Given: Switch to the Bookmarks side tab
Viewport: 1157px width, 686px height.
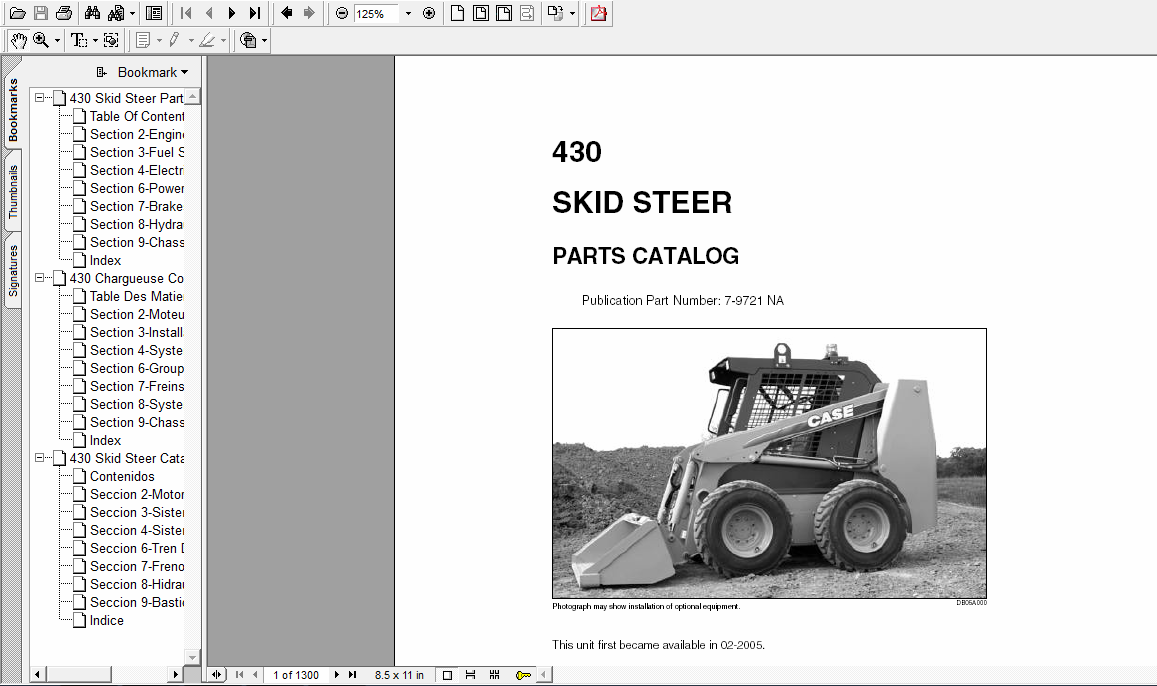Looking at the screenshot, I should pyautogui.click(x=13, y=109).
